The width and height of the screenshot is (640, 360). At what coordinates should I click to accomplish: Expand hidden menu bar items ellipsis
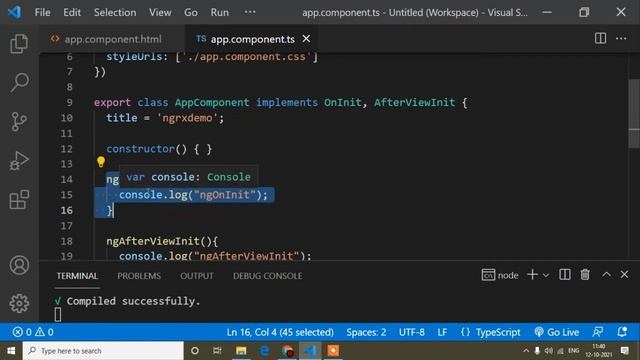(x=250, y=12)
